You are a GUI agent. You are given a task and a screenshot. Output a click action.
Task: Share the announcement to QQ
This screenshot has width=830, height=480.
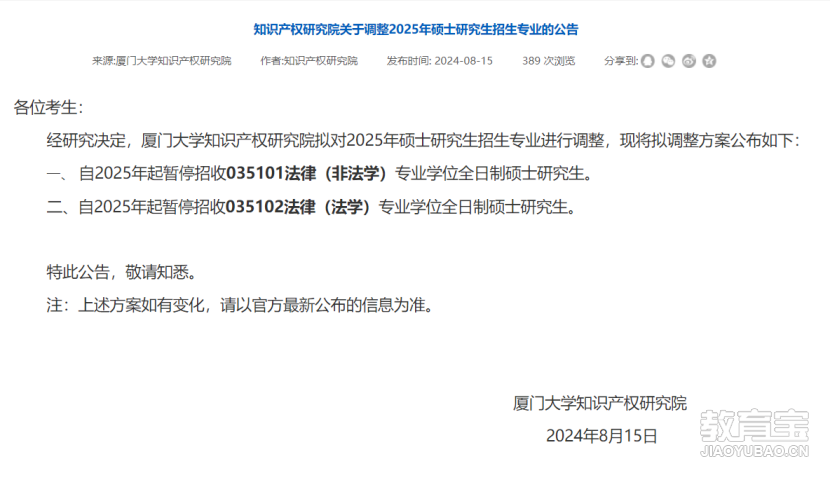coord(647,61)
